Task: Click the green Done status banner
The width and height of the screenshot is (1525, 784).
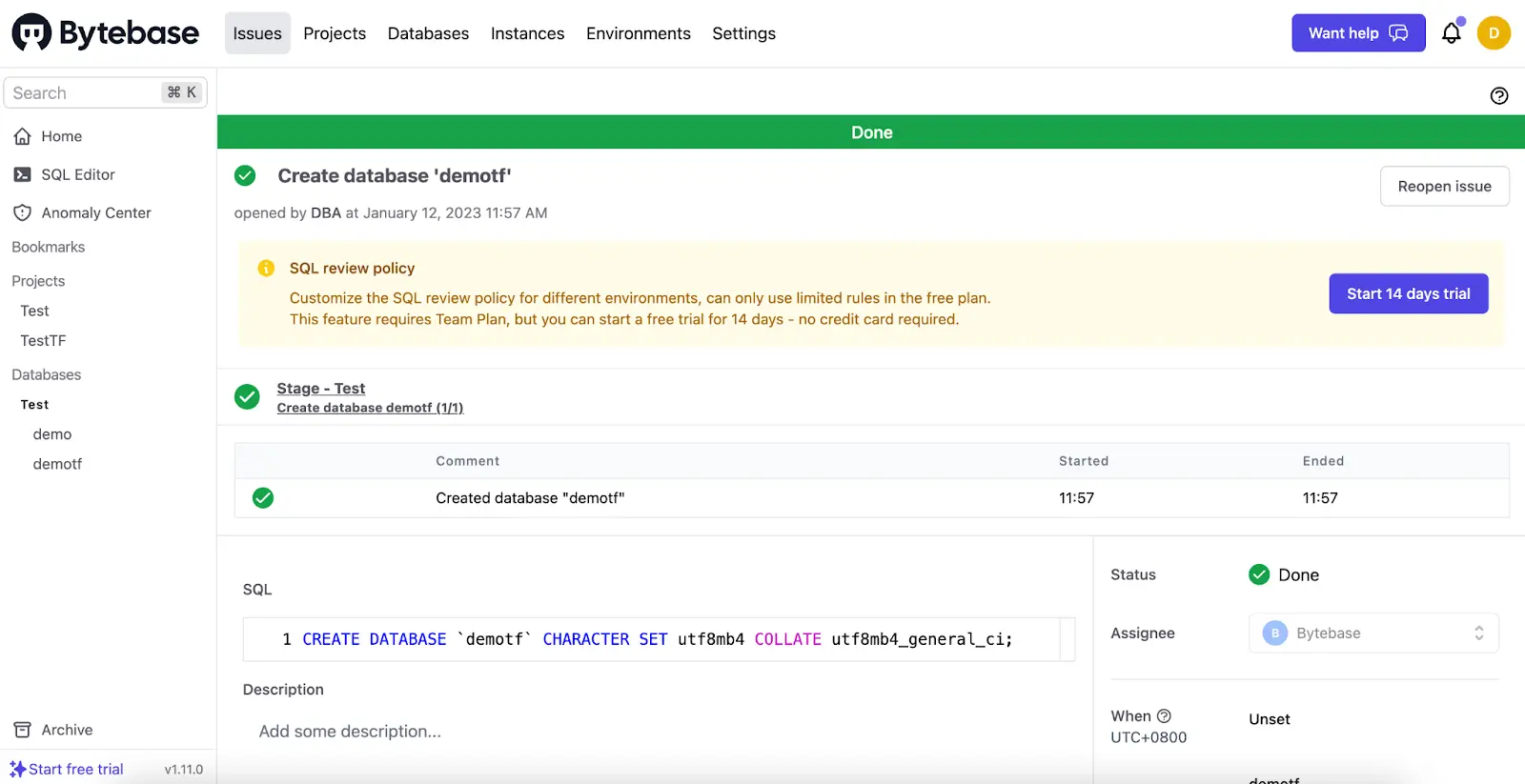Action: point(871,132)
